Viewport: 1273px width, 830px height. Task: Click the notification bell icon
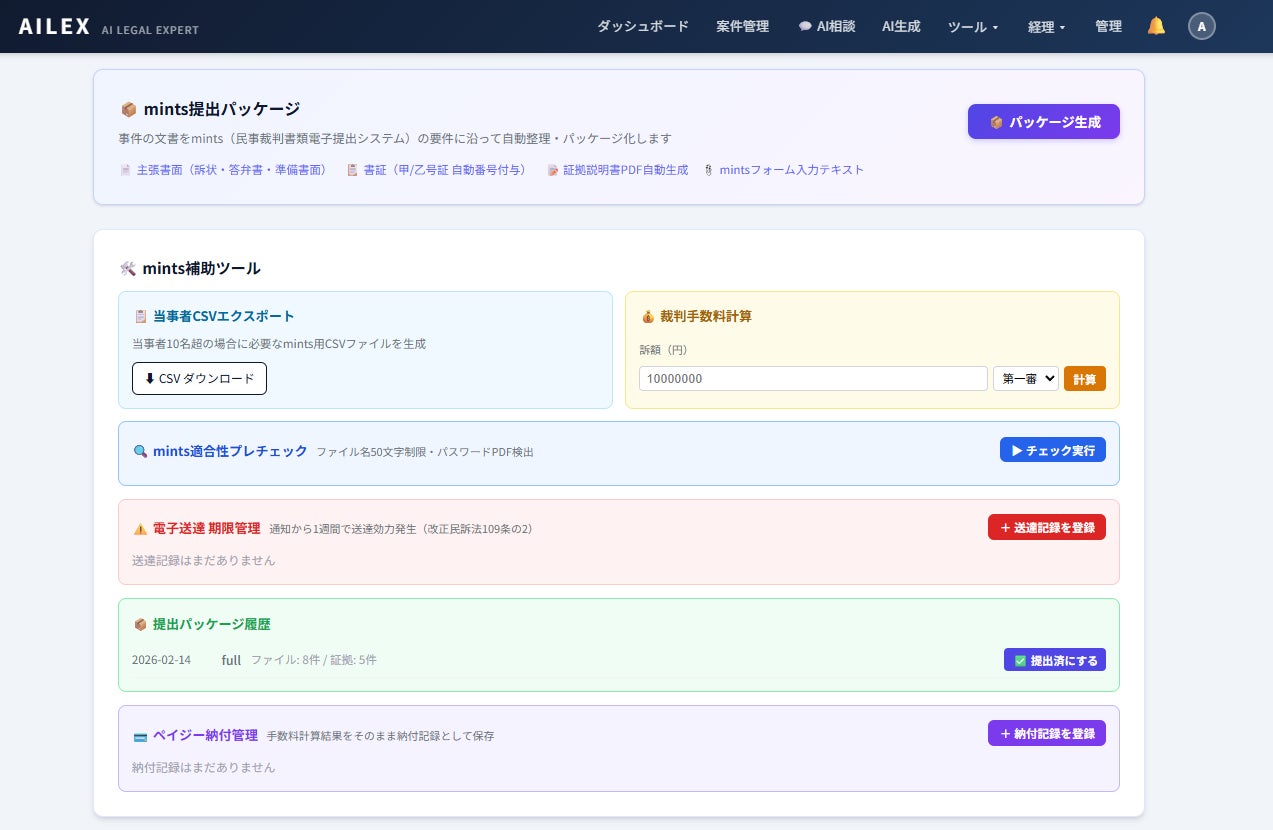(1156, 26)
